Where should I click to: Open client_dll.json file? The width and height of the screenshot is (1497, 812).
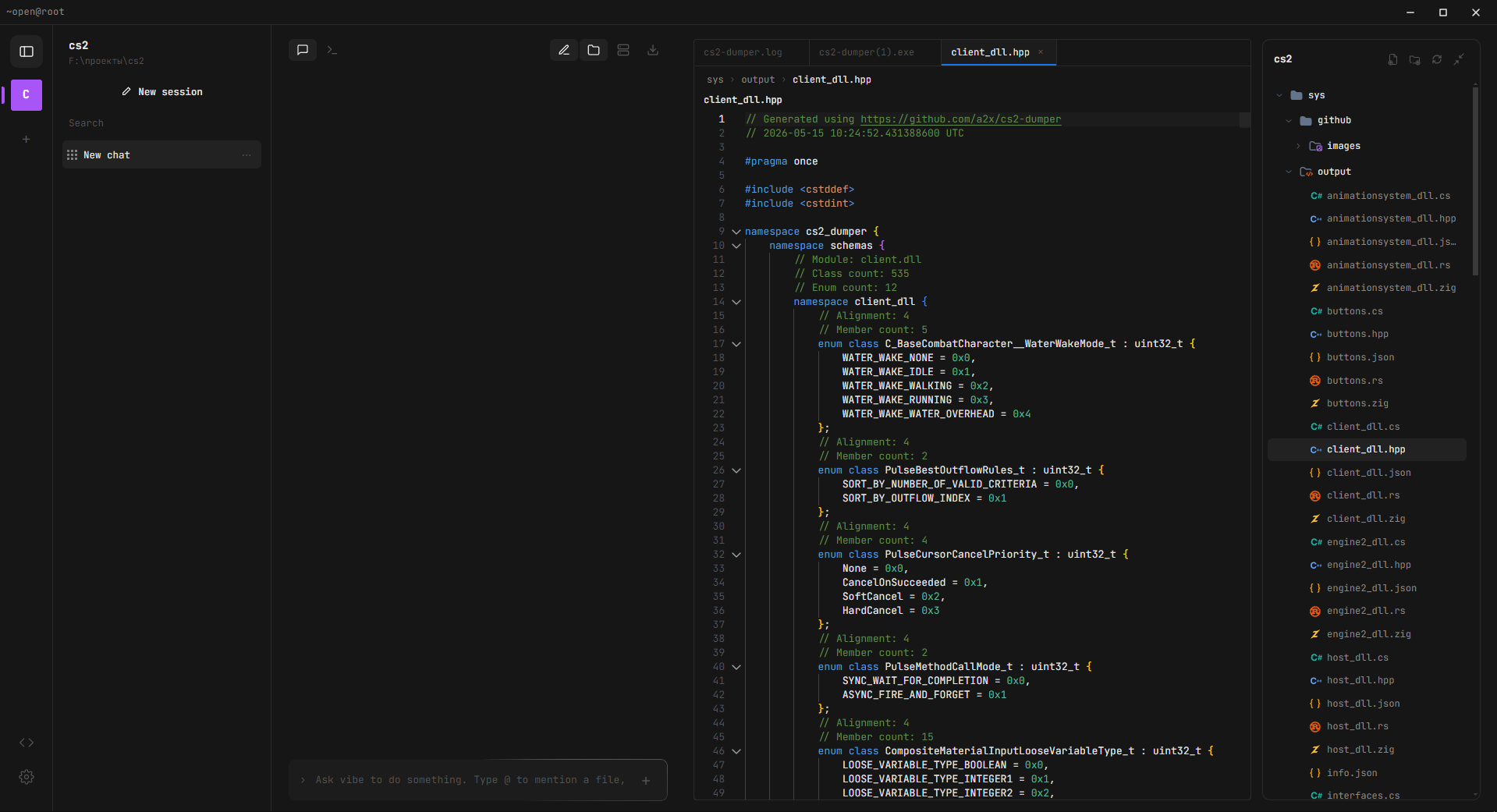1368,473
